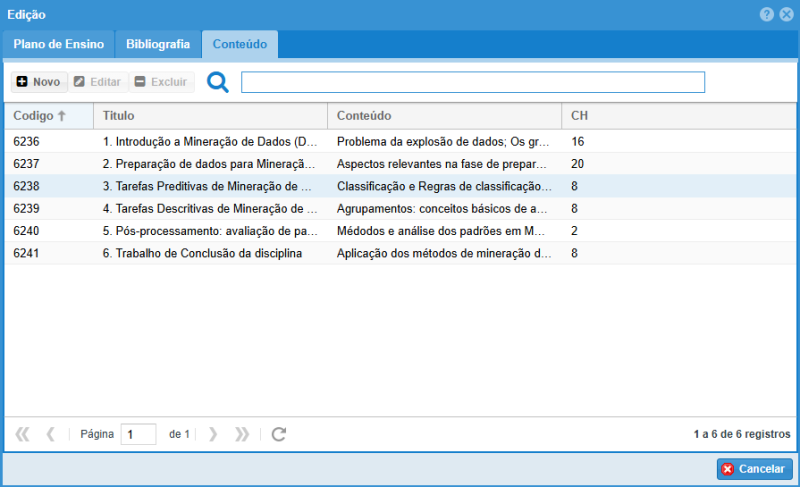Click the Novo button

pyautogui.click(x=39, y=82)
